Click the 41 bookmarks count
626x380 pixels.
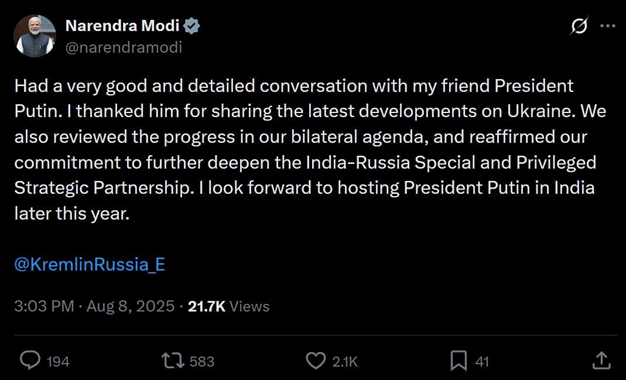482,362
